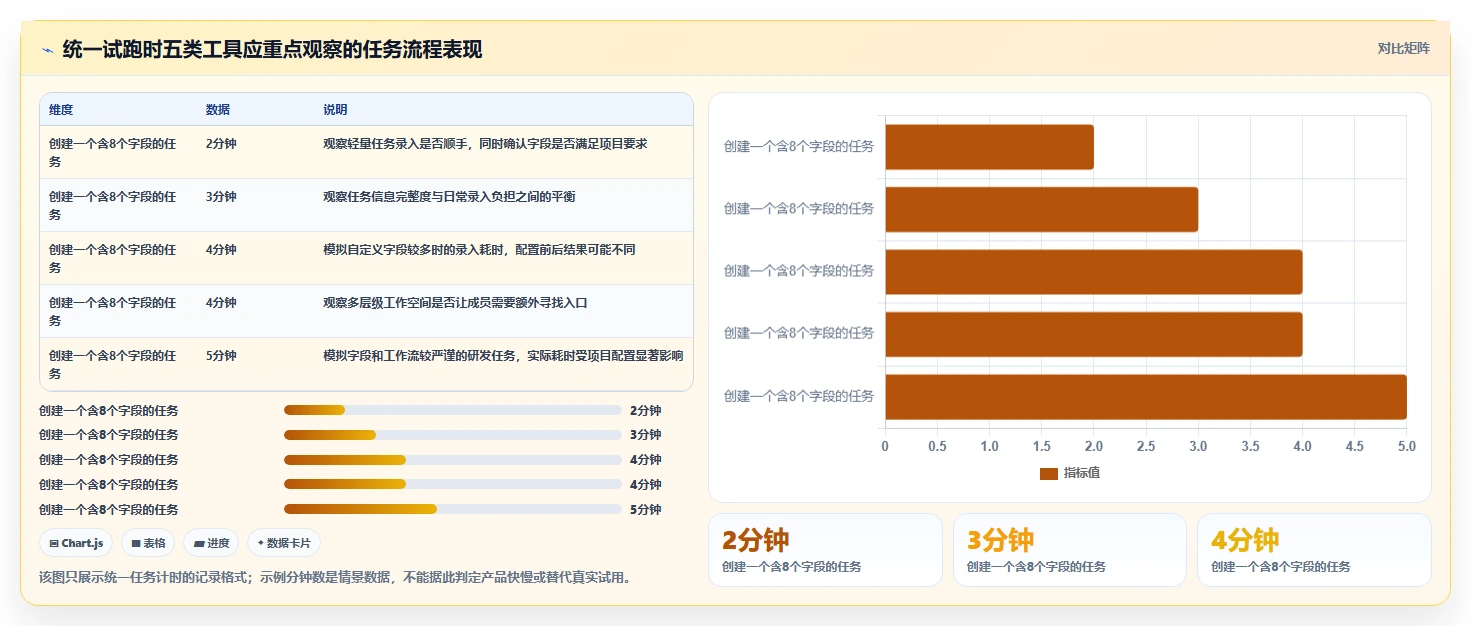This screenshot has width=1471, height=626.
Task: Click the description starting 模拟字段和工作流较严谨
Action: click(503, 356)
